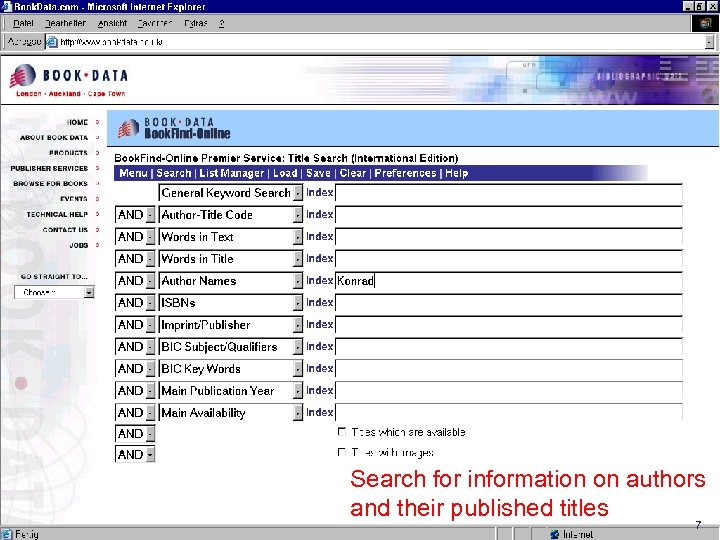The width and height of the screenshot is (720, 540).
Task: Open TECHNICAL HELP sidebar link
Action: click(57, 214)
